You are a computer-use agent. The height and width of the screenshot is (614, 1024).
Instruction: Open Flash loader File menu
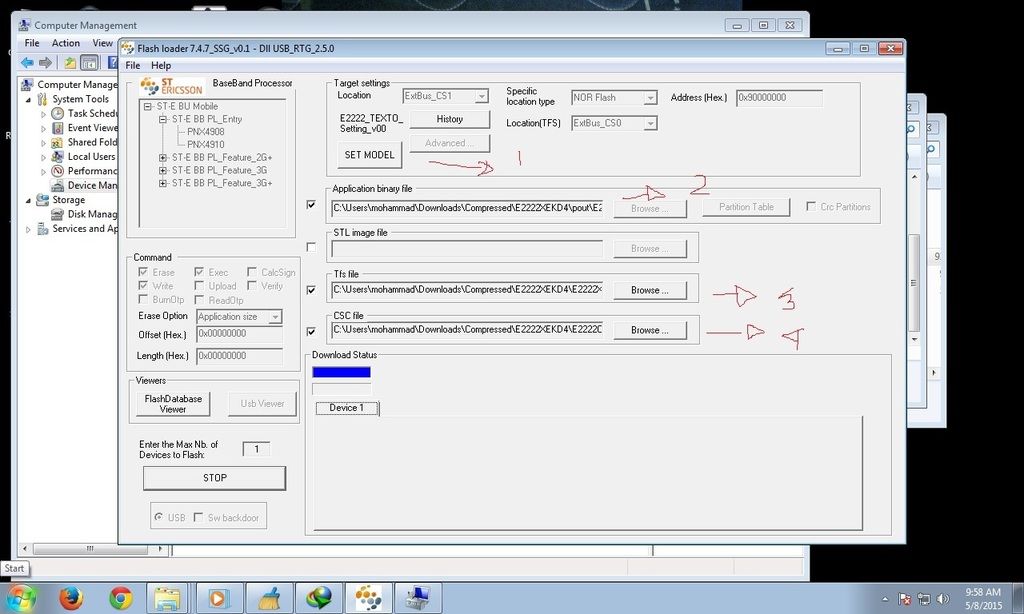click(133, 65)
